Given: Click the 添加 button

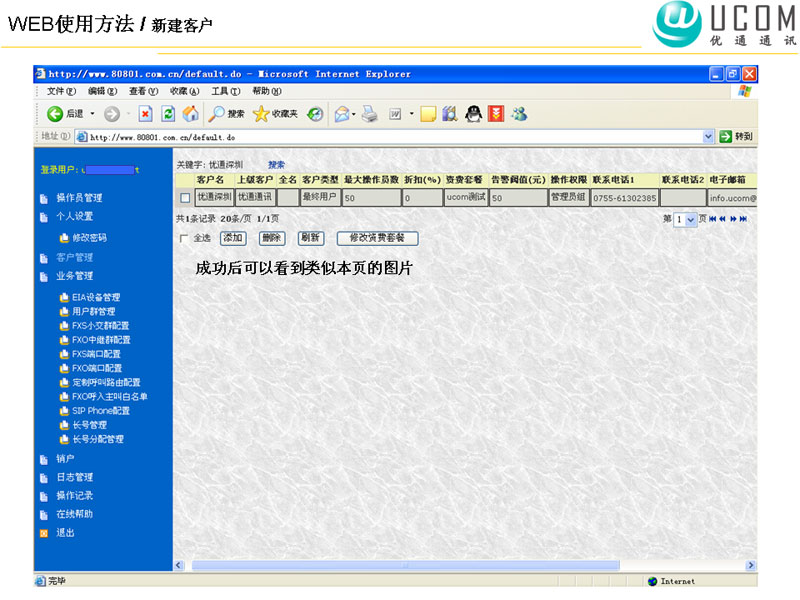Looking at the screenshot, I should pos(233,238).
